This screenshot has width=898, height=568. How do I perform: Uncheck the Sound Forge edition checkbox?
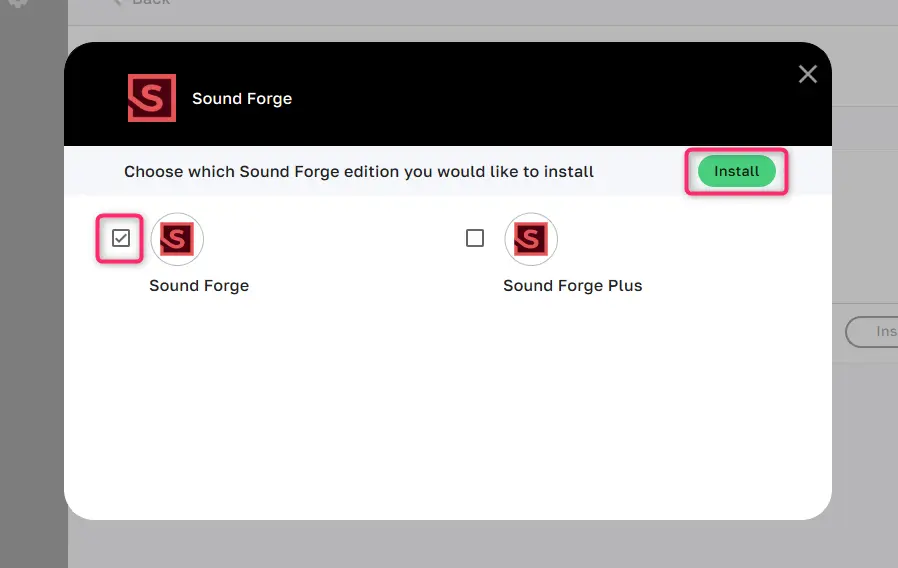[x=121, y=238]
